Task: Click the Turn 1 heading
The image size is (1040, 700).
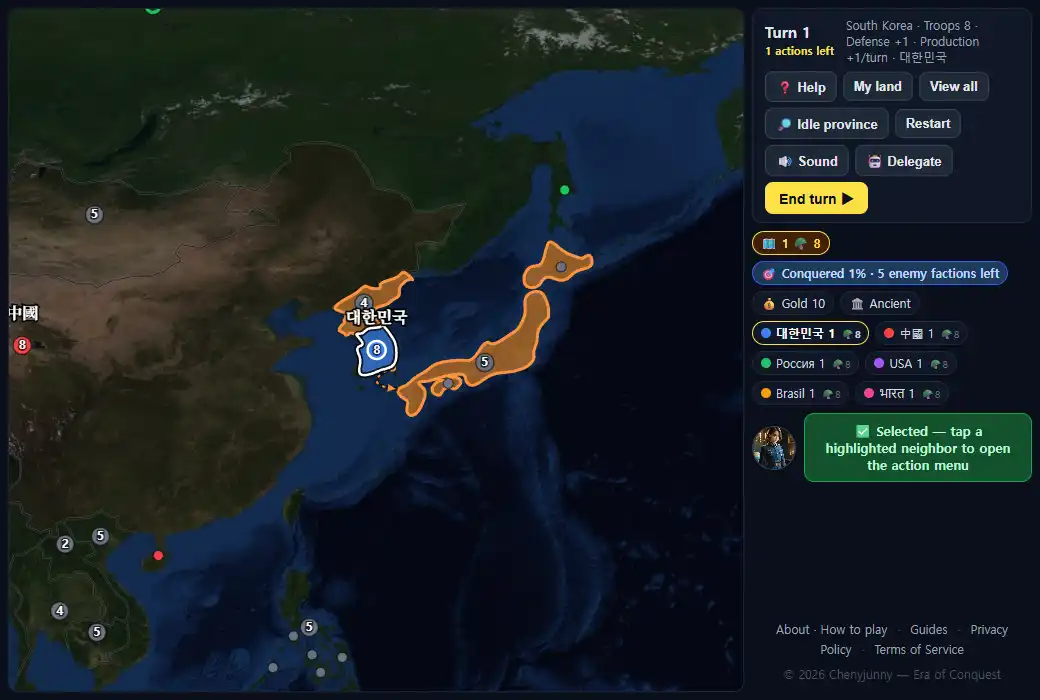Action: coord(787,33)
